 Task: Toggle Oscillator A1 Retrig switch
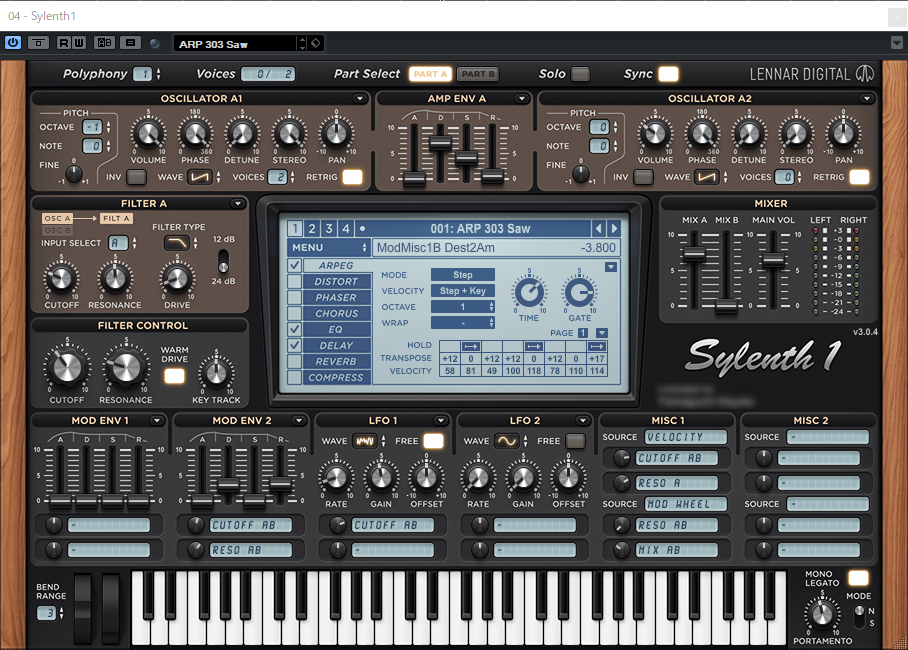point(352,177)
